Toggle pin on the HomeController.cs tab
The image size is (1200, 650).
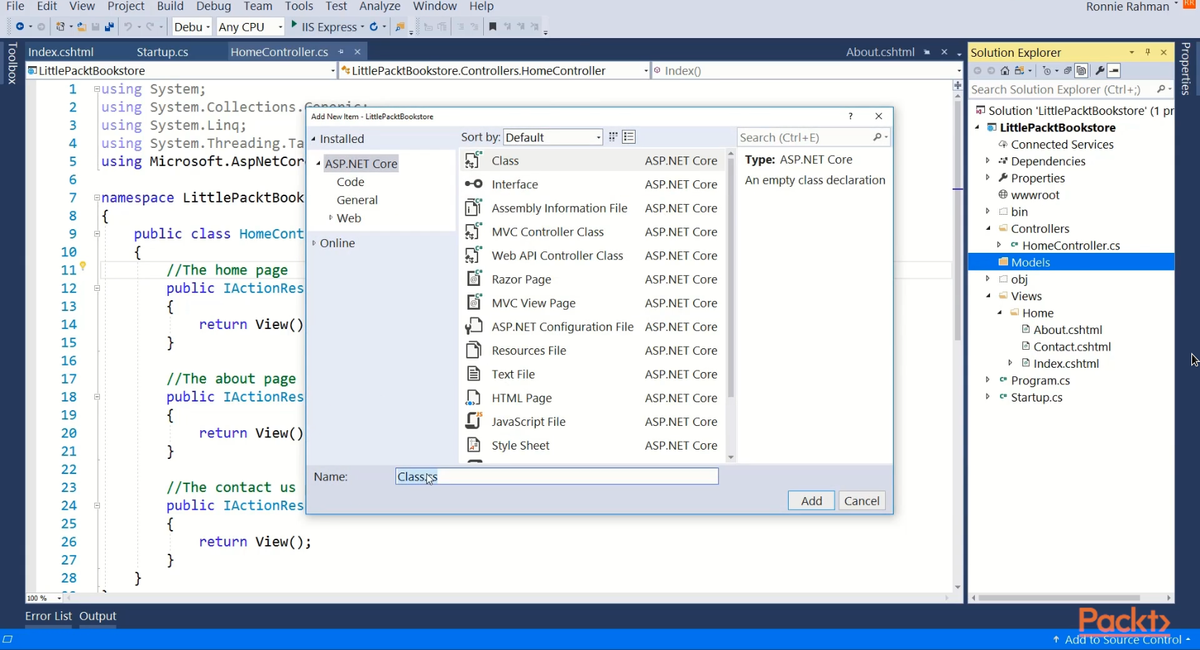point(341,52)
